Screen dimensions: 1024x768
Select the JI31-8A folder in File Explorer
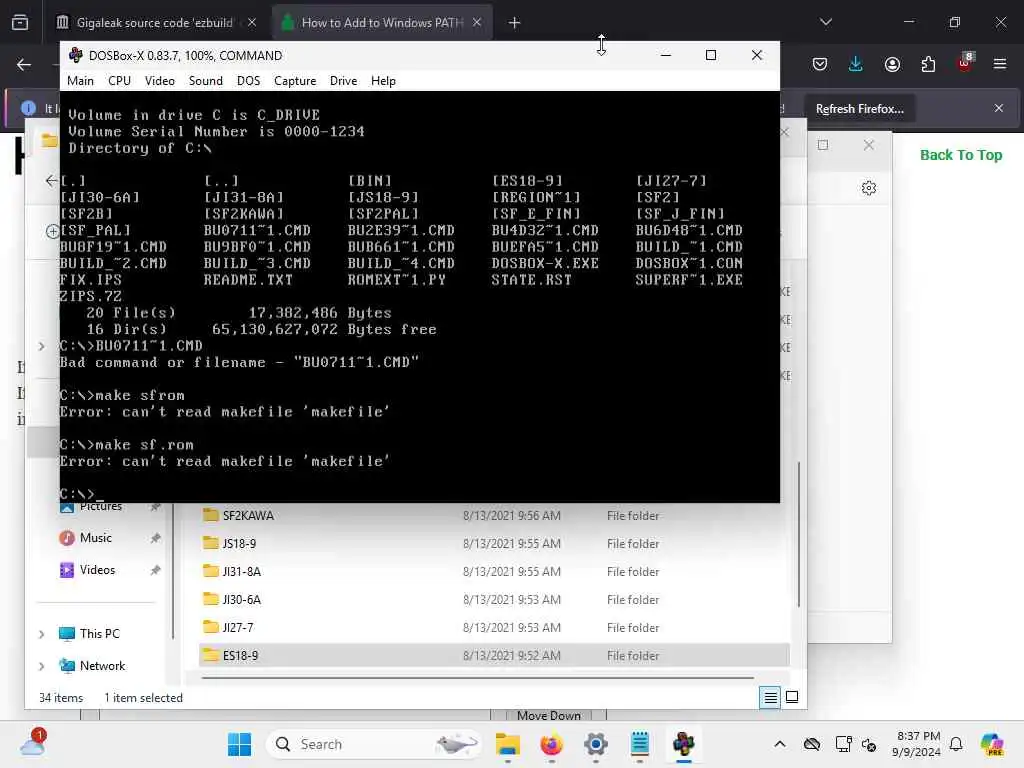pos(493,571)
